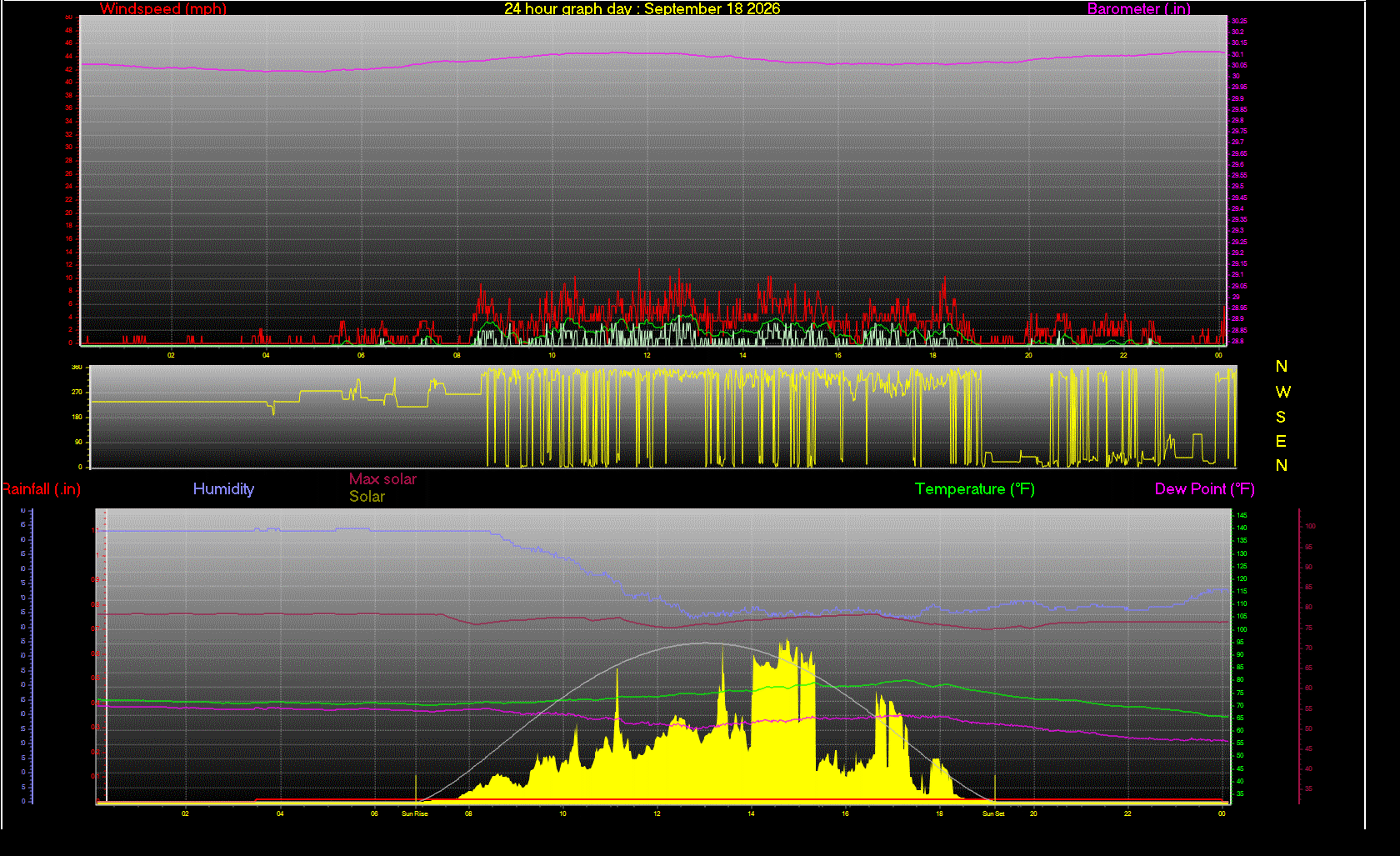Screen dimensions: 1400x856
Task: Click hour 22 label under solar graph
Action: point(1127,813)
